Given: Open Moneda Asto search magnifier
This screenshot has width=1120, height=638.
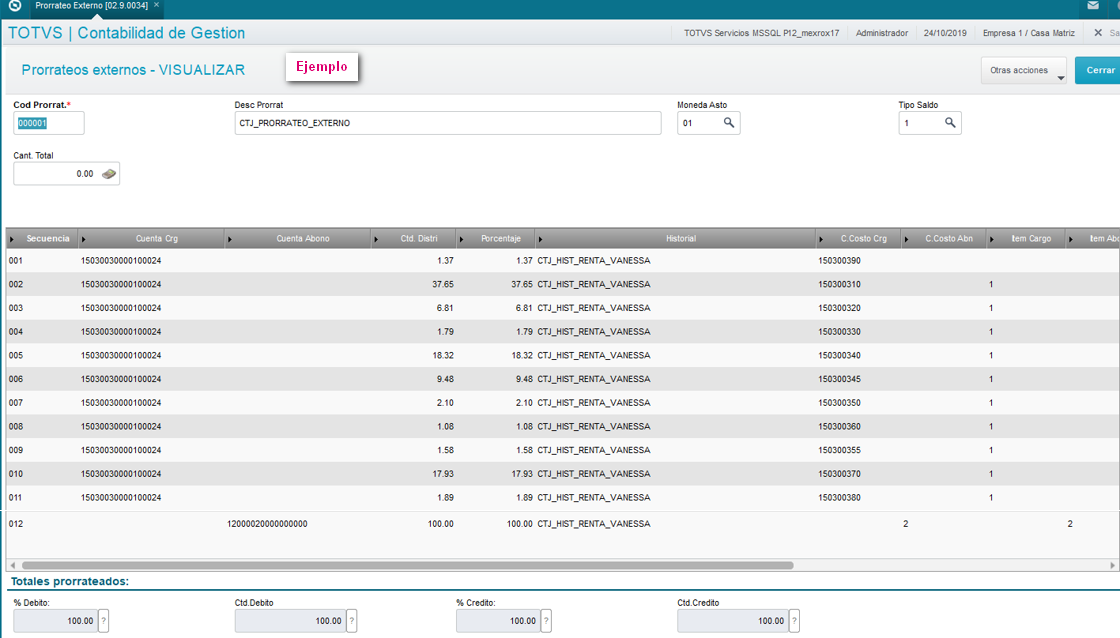Looking at the screenshot, I should tap(729, 123).
